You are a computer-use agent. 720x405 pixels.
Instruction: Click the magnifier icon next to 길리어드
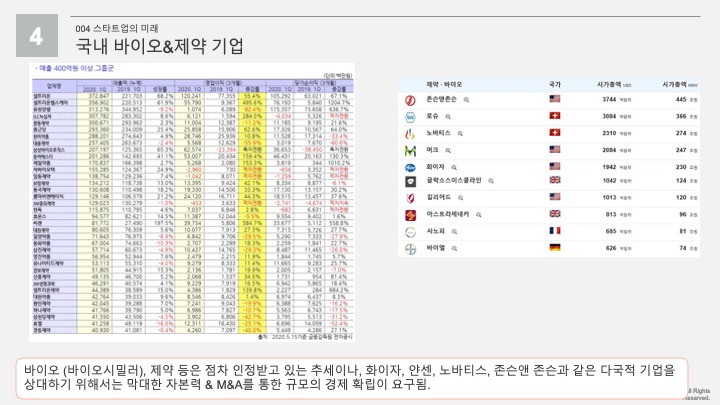click(460, 198)
